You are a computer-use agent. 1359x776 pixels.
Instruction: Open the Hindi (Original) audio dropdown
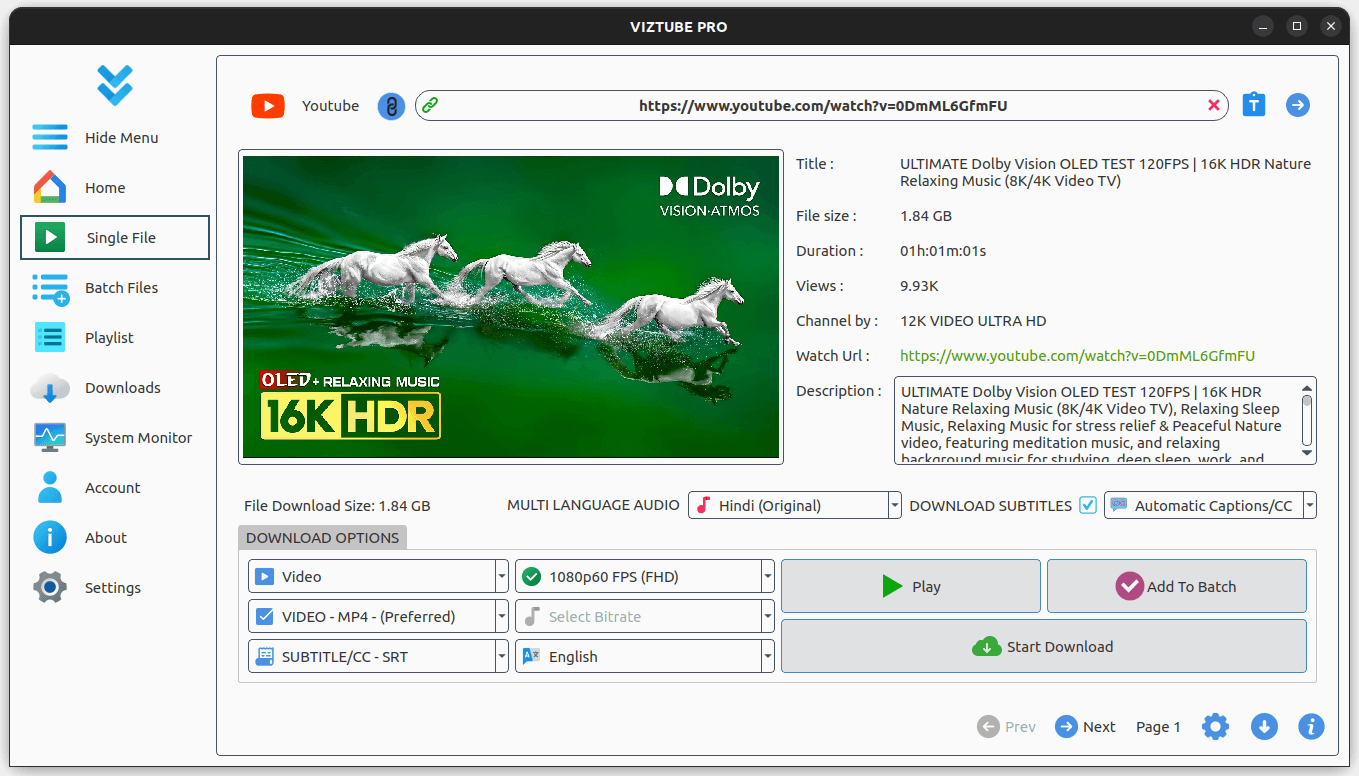795,506
